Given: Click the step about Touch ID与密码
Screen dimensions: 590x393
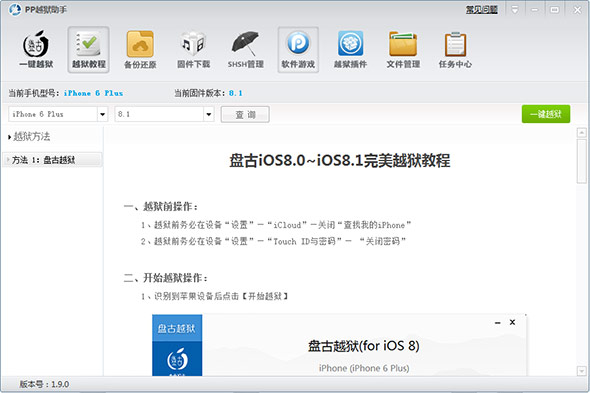Looking at the screenshot, I should [273, 241].
